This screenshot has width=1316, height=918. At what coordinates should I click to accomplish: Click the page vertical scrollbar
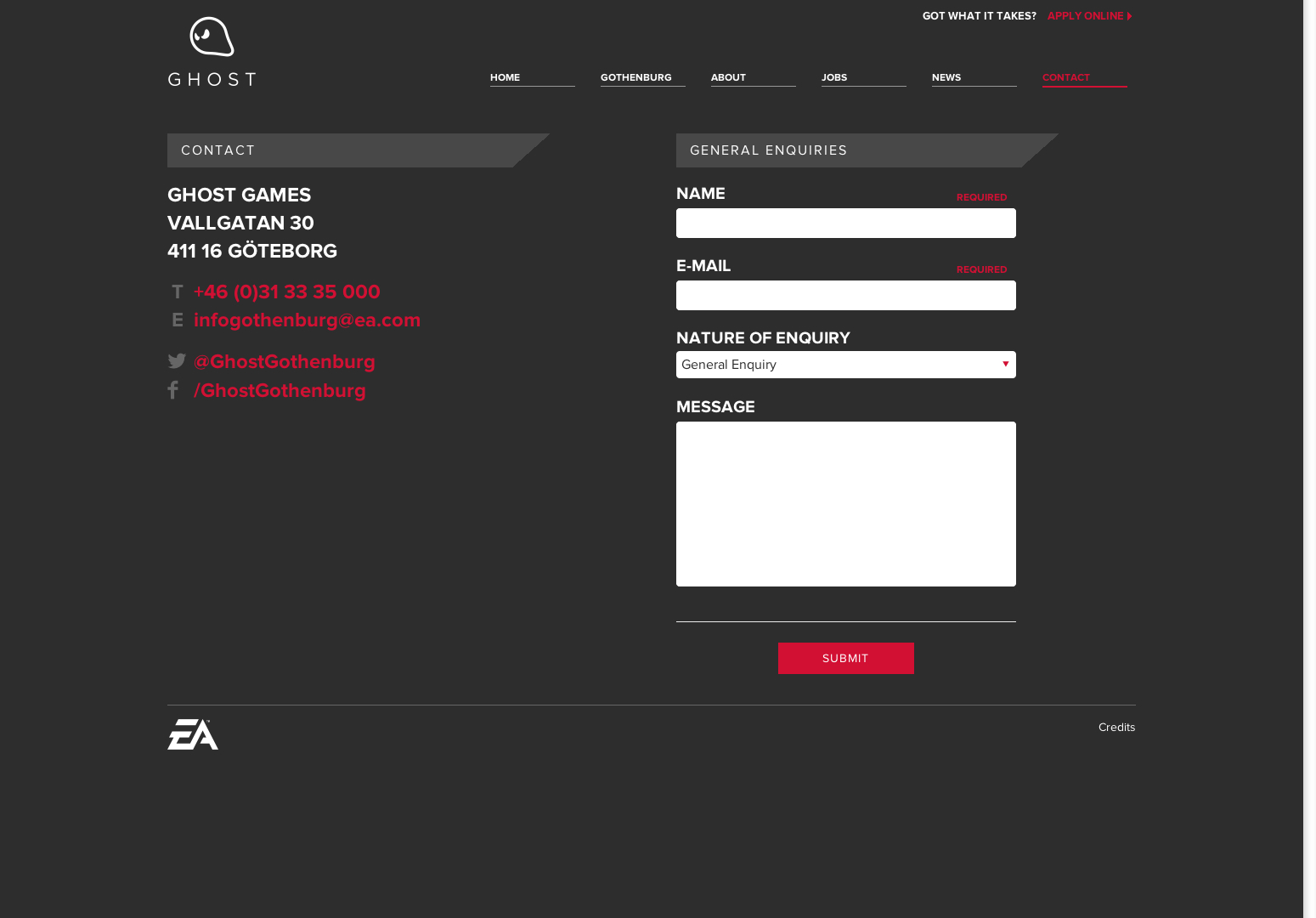point(1309,459)
